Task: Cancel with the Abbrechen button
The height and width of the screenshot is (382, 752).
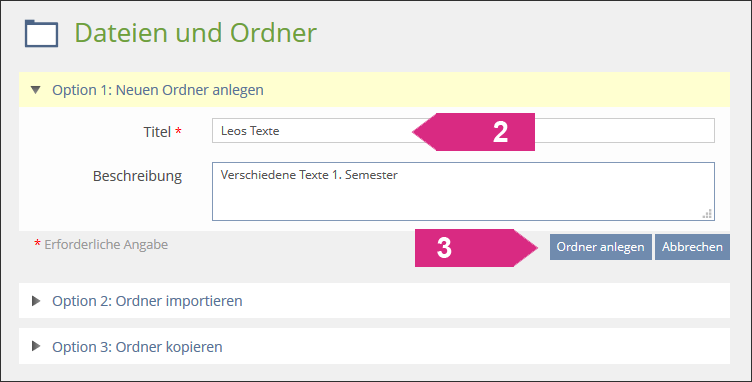Action: 692,247
